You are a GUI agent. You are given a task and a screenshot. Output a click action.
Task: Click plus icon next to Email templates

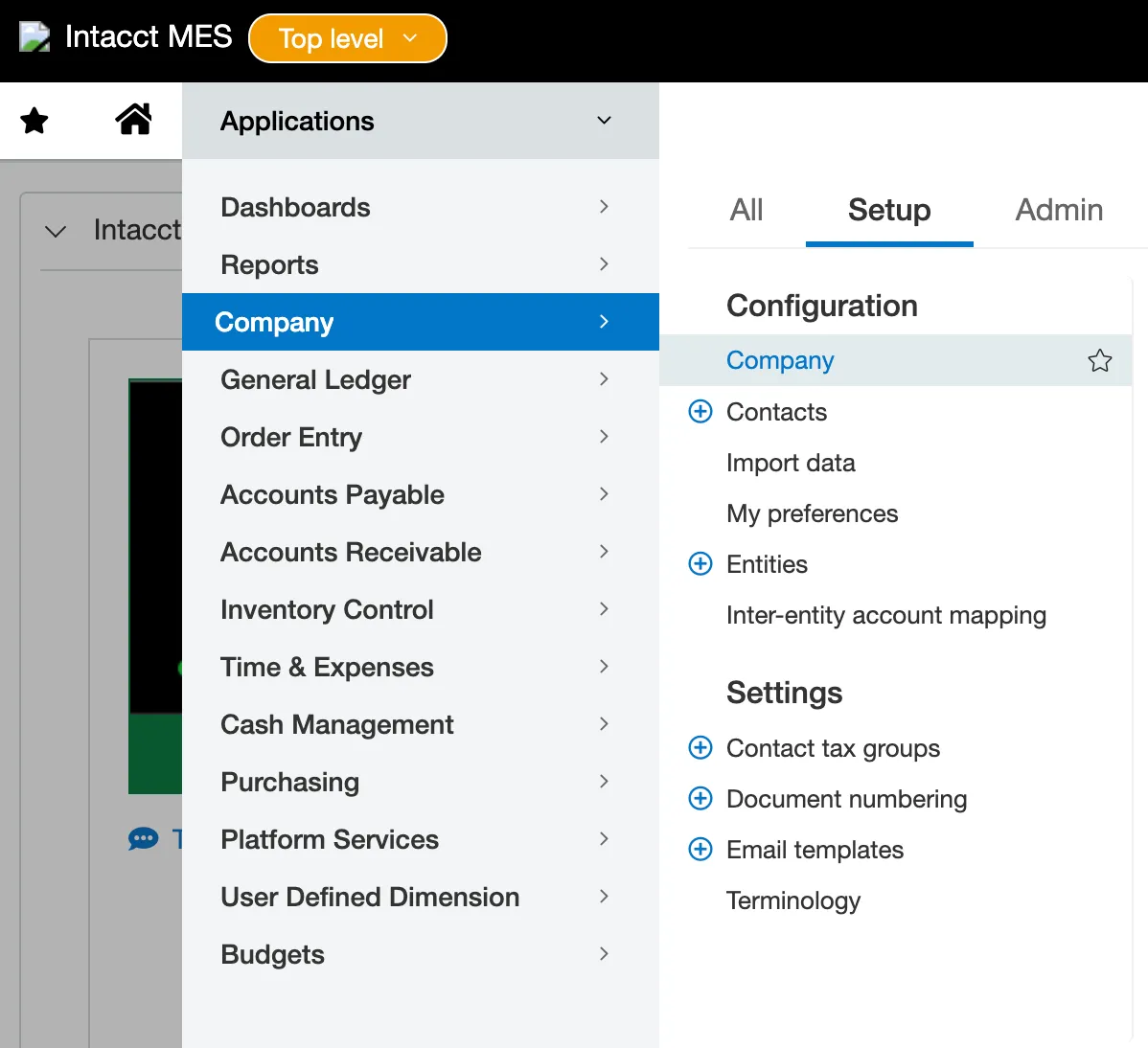click(700, 850)
